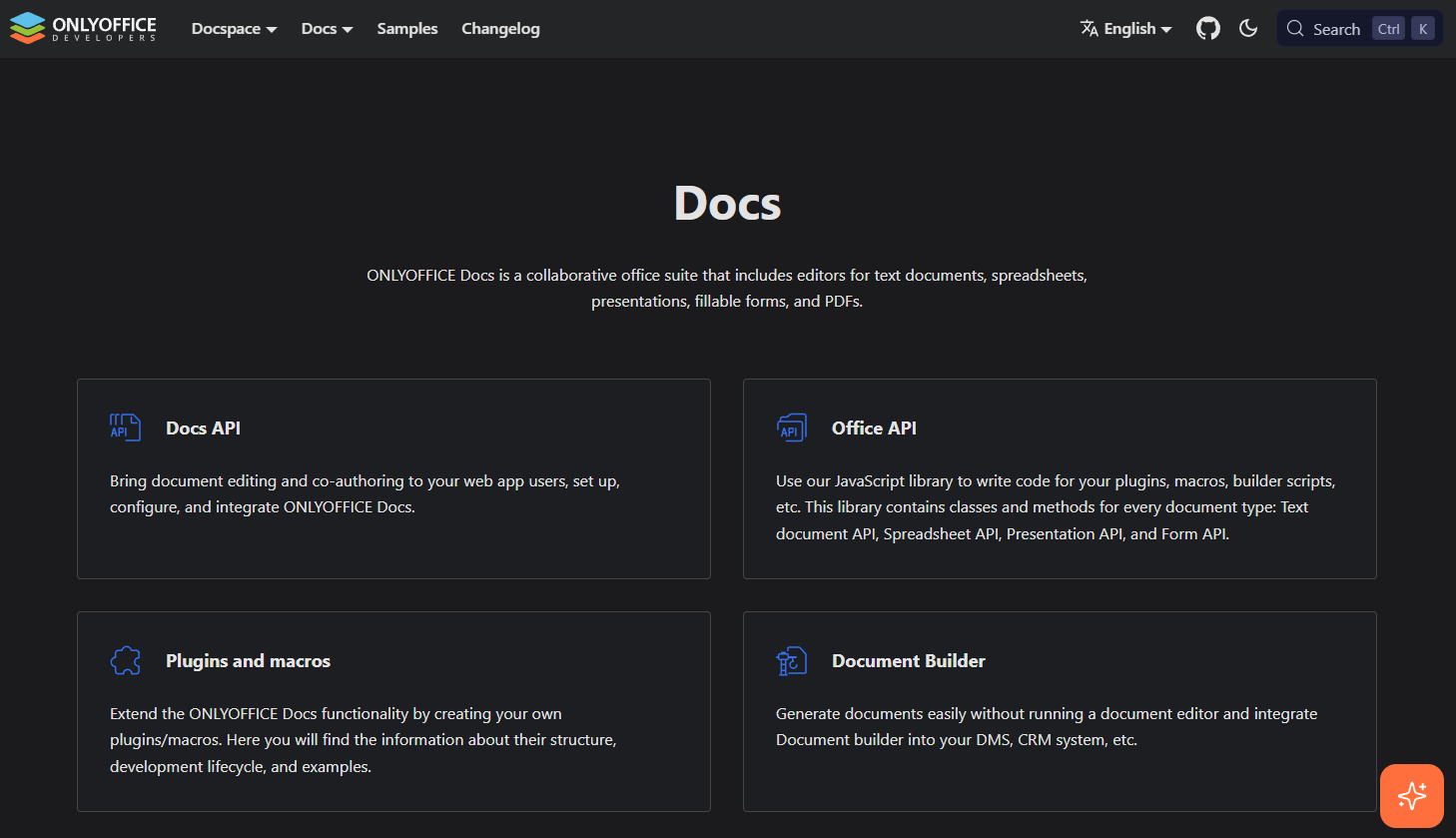Open the GitHub repository icon

[x=1208, y=28]
